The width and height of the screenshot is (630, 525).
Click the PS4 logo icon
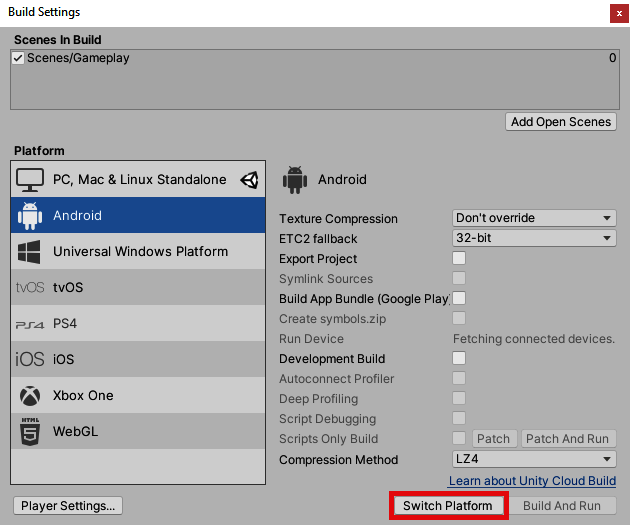pos(30,325)
